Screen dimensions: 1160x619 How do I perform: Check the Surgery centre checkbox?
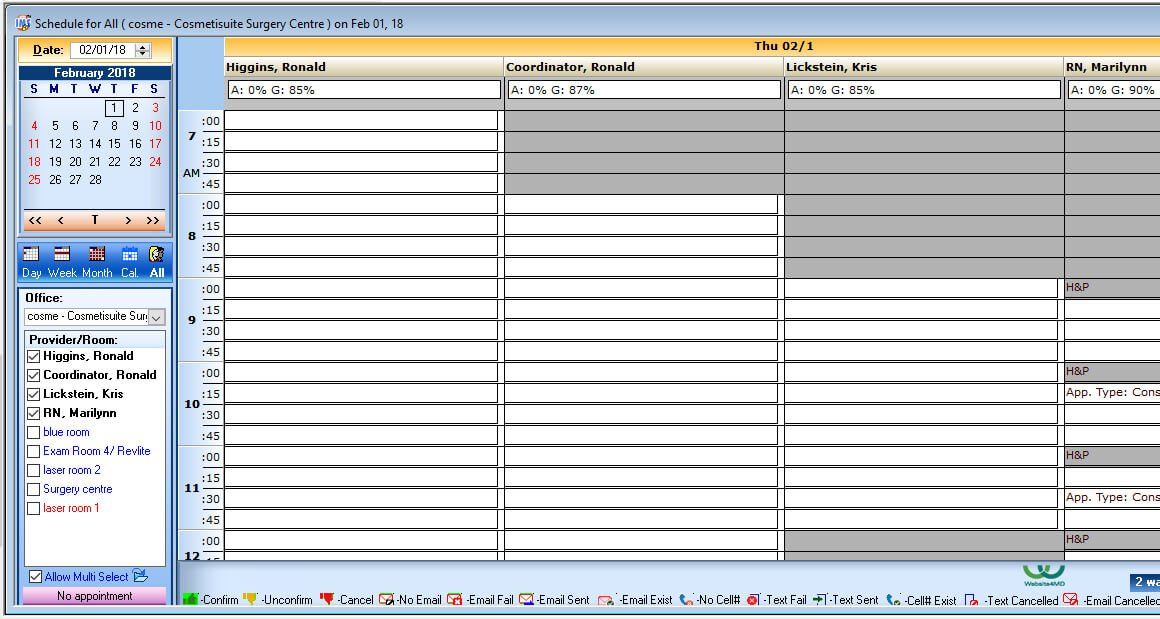[x=33, y=489]
